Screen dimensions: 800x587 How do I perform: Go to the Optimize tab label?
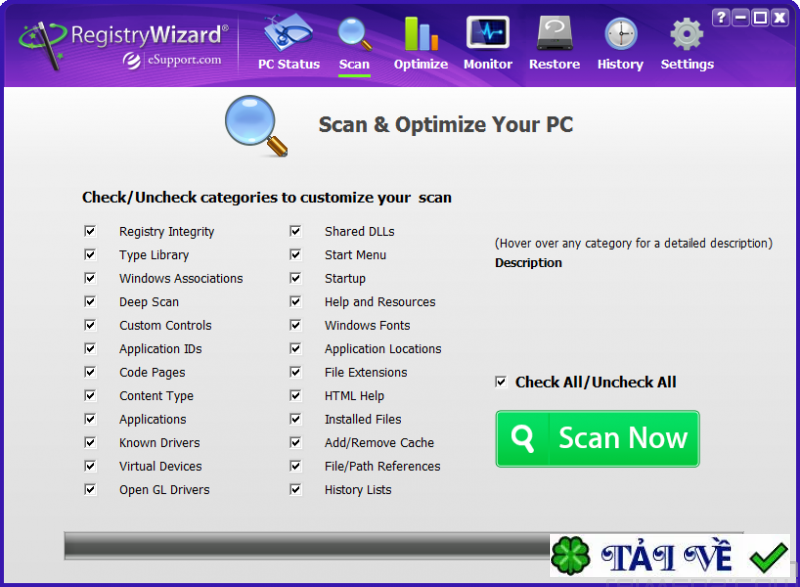tap(421, 64)
